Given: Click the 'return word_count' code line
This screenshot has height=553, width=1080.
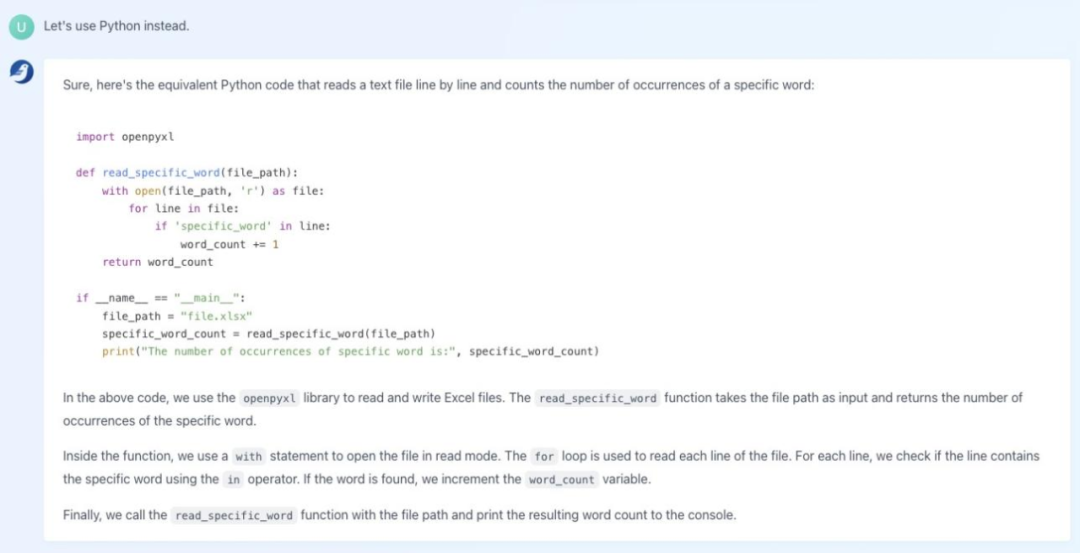Looking at the screenshot, I should tap(158, 262).
